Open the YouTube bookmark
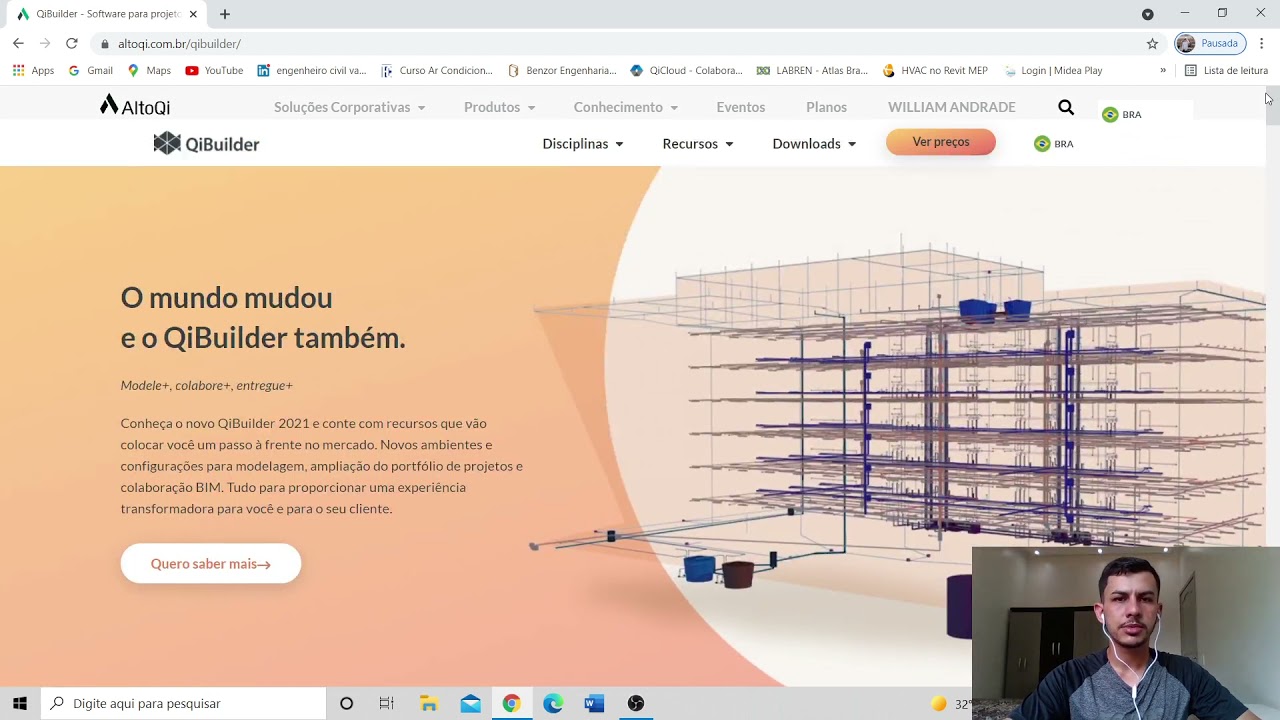 click(x=214, y=70)
